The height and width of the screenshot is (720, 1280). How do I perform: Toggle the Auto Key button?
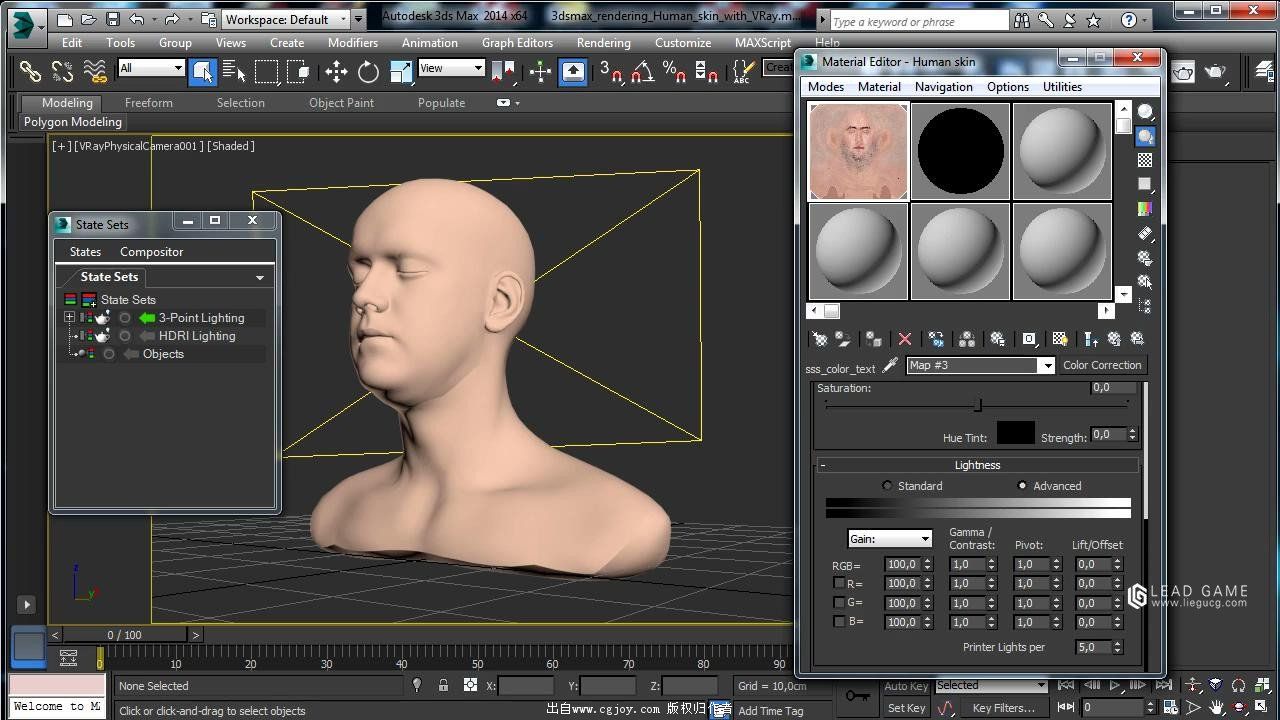coord(906,686)
